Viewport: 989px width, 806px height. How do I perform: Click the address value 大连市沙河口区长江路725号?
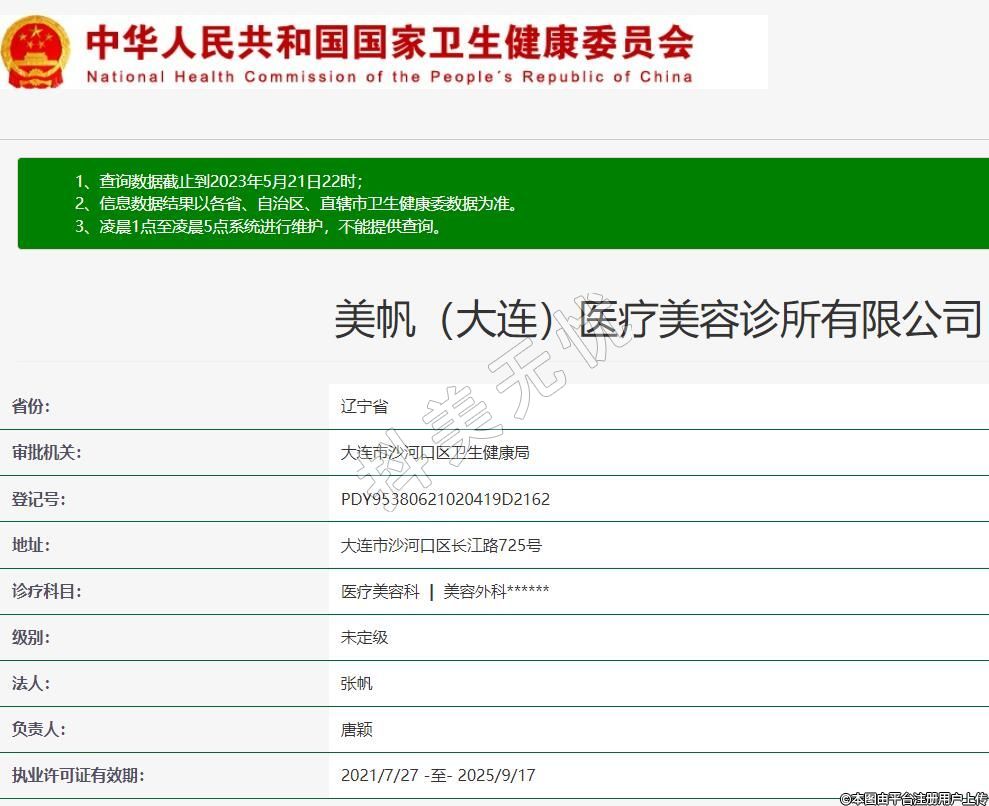pos(441,545)
